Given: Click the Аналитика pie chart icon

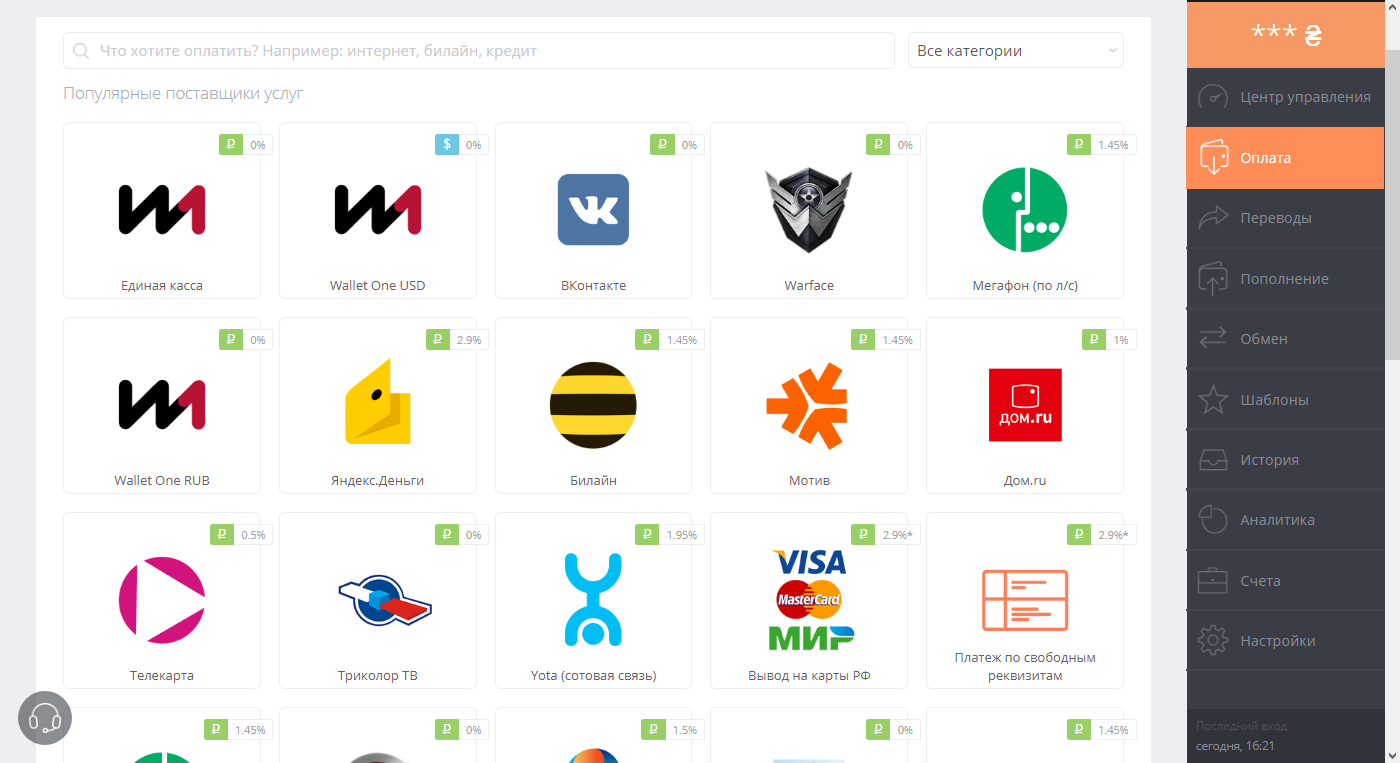Looking at the screenshot, I should pyautogui.click(x=1213, y=520).
